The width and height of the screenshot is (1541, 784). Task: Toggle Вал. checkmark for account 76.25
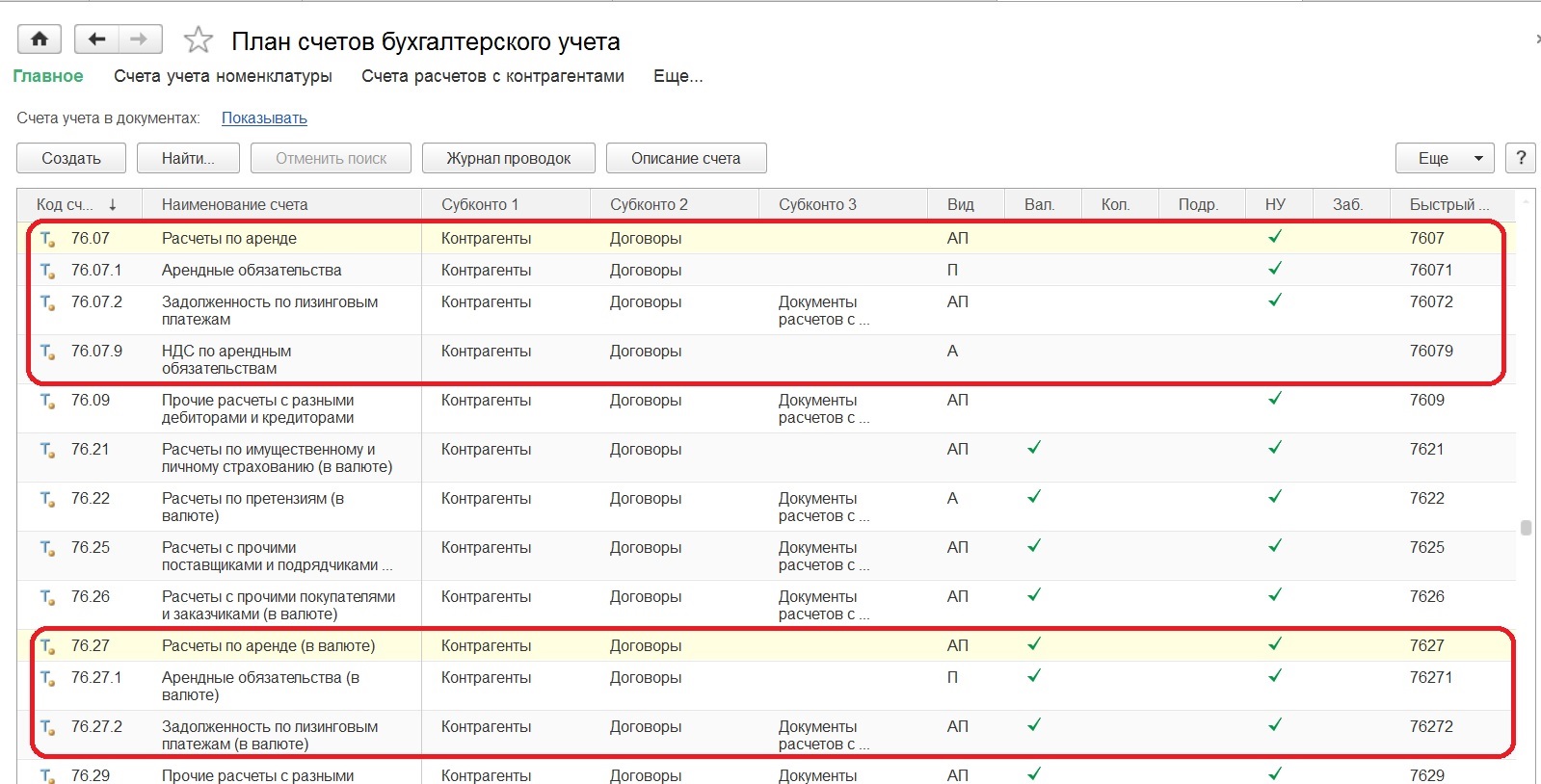click(x=1034, y=546)
